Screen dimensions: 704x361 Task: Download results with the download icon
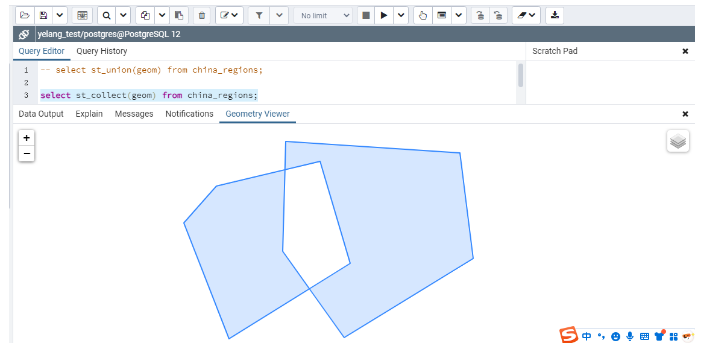[x=555, y=15]
